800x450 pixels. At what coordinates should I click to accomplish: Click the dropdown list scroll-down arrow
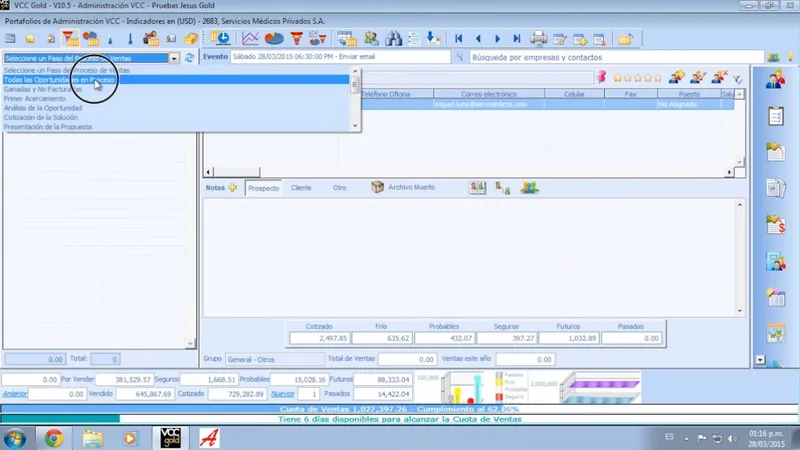(355, 126)
